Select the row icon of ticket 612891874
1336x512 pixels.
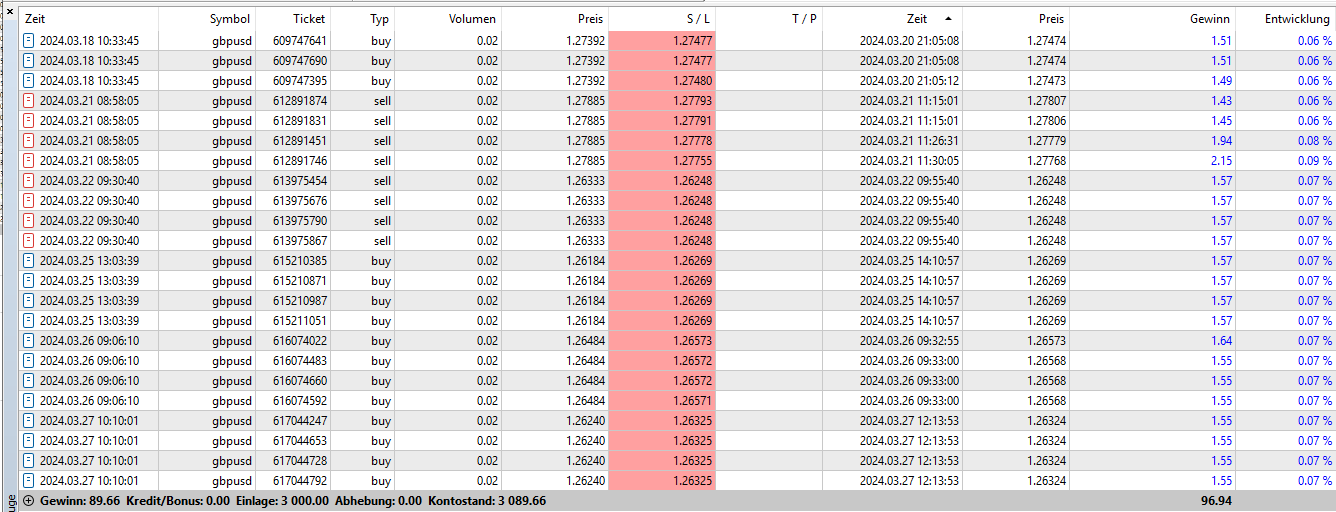pyautogui.click(x=29, y=101)
